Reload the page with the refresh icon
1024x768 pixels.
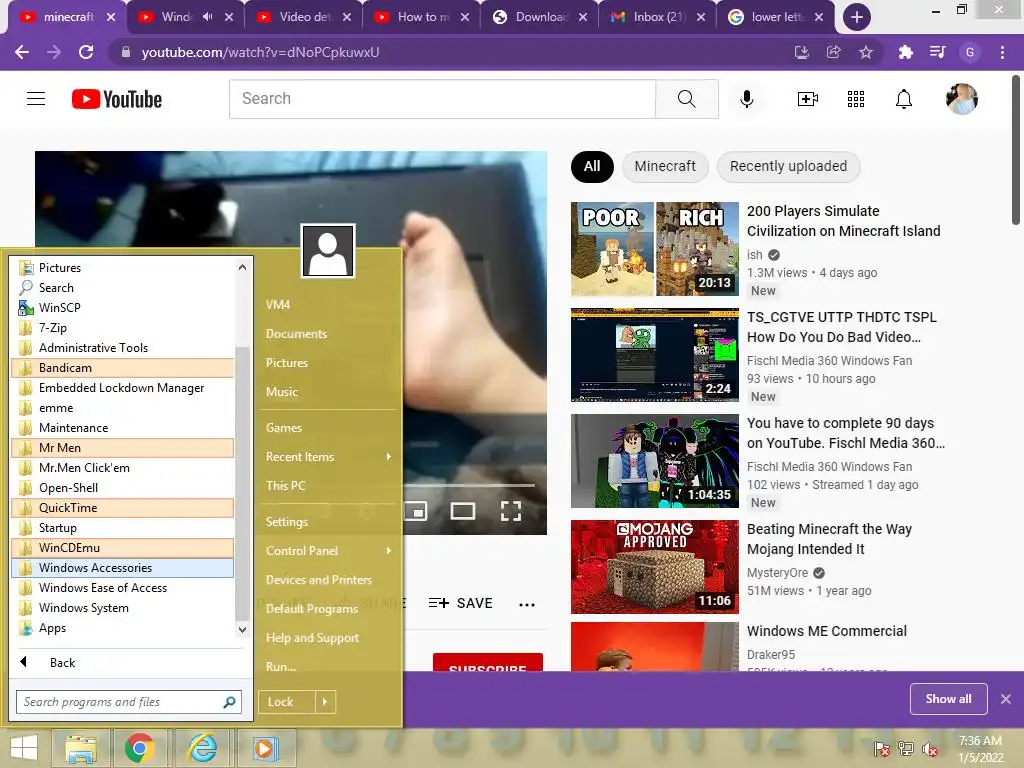tap(86, 52)
